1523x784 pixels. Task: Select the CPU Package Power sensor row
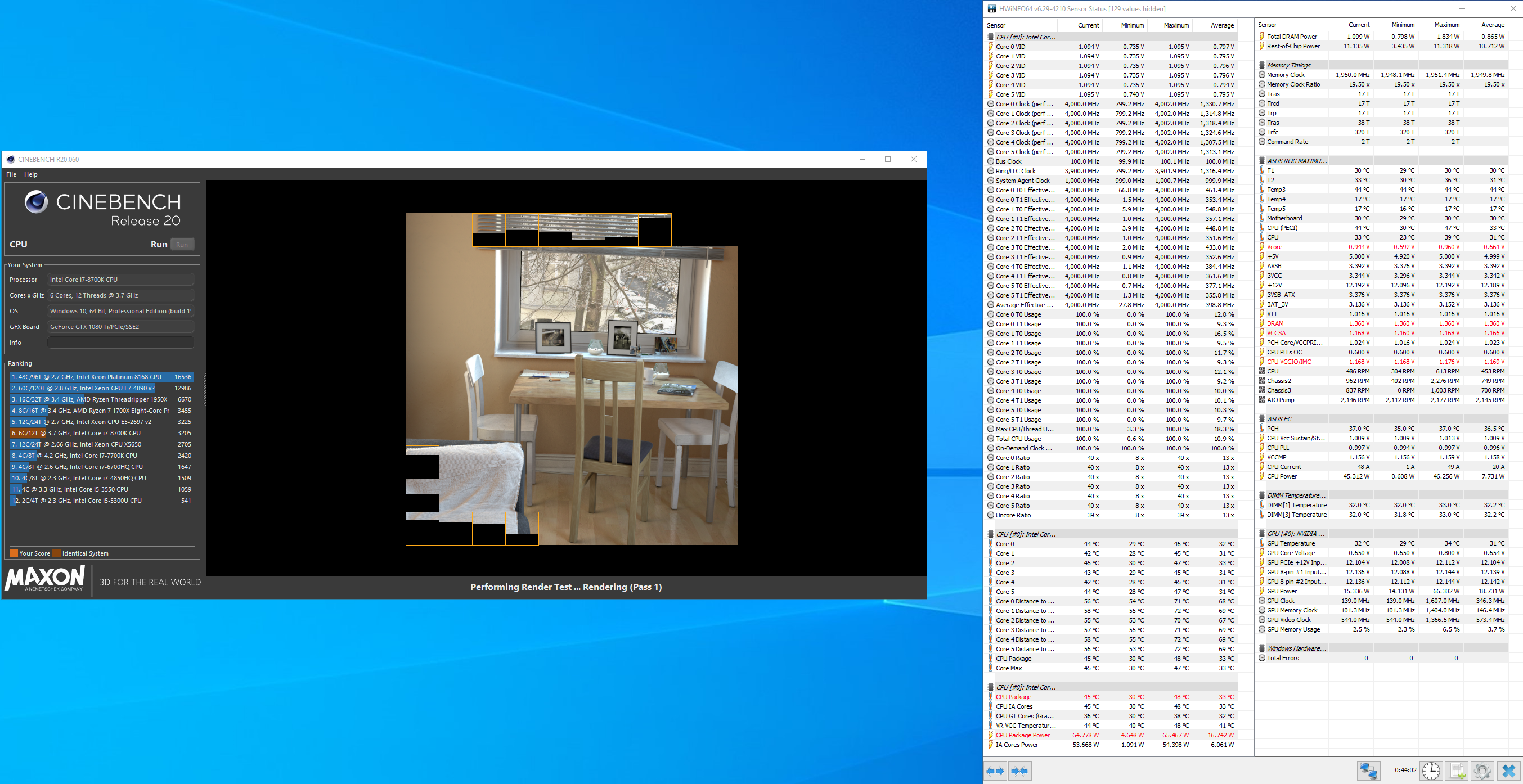(1022, 735)
